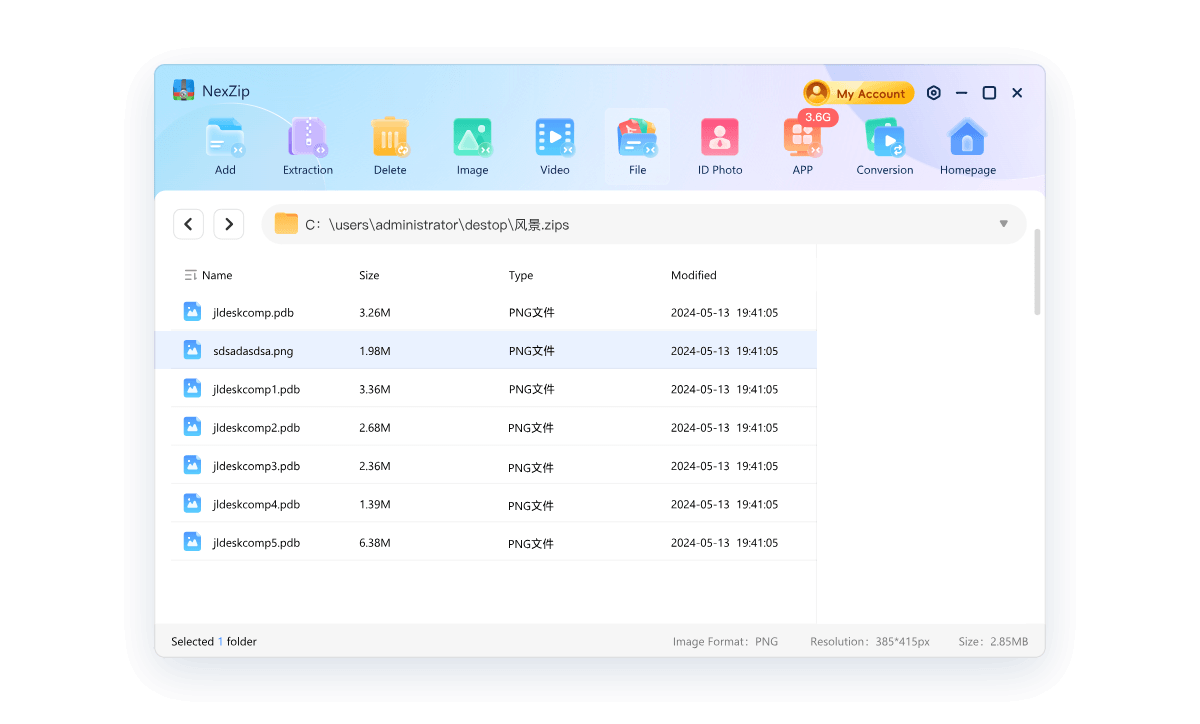Viewport: 1200px width, 724px height.
Task: Click the NexZip app logo
Action: [x=184, y=91]
